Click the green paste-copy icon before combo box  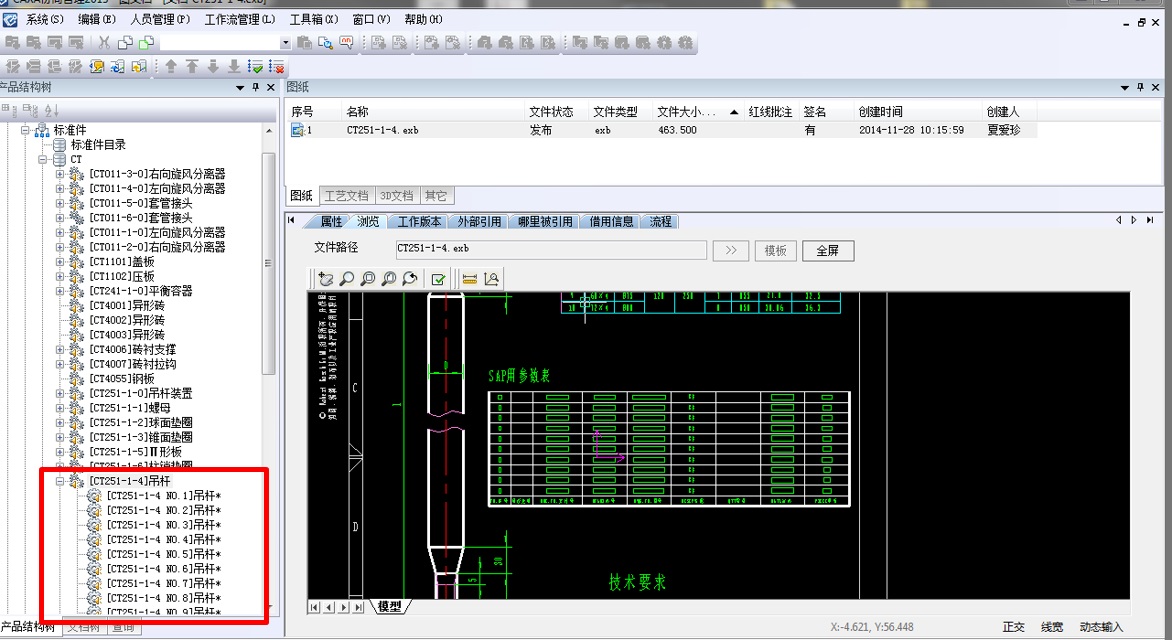[146, 43]
